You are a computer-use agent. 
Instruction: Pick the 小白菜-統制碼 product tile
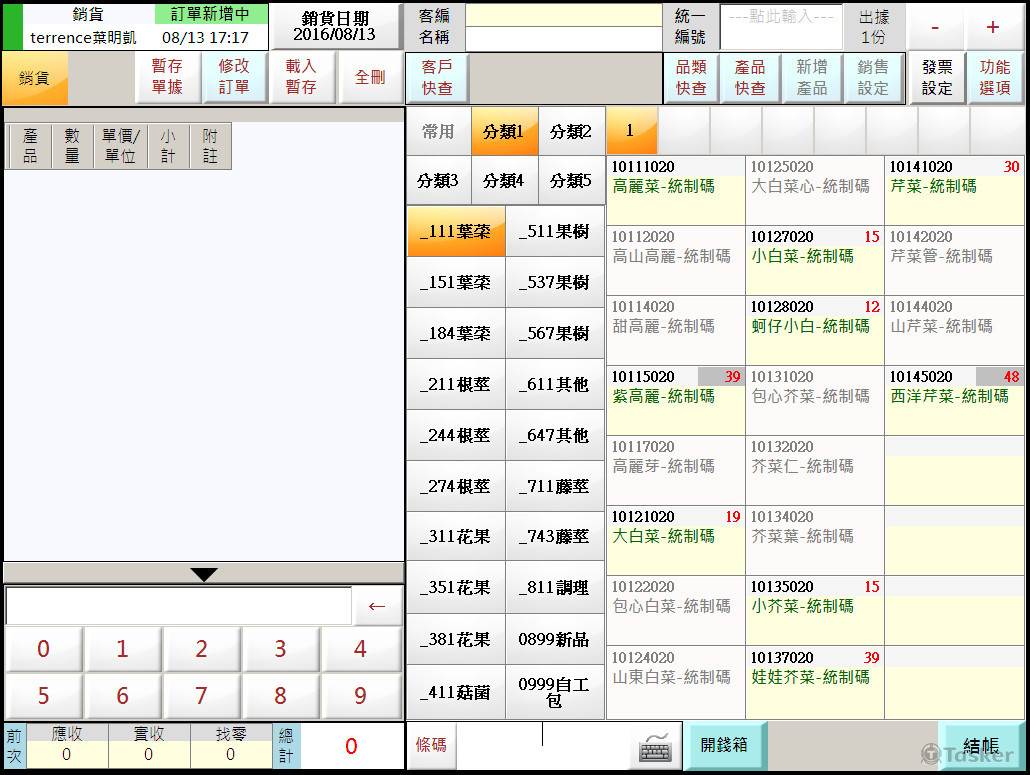coord(814,260)
